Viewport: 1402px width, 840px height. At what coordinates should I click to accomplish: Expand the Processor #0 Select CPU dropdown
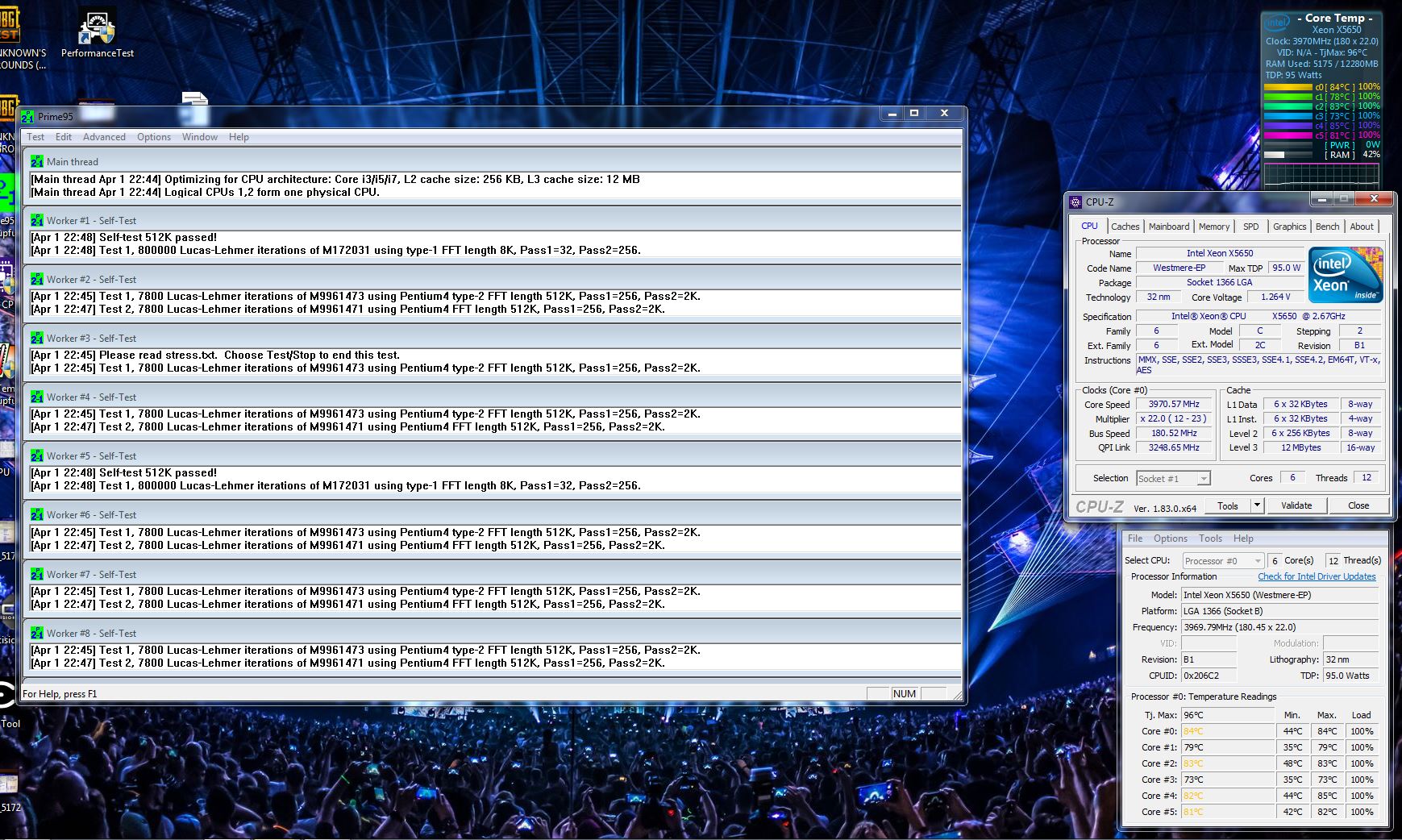click(x=1223, y=561)
